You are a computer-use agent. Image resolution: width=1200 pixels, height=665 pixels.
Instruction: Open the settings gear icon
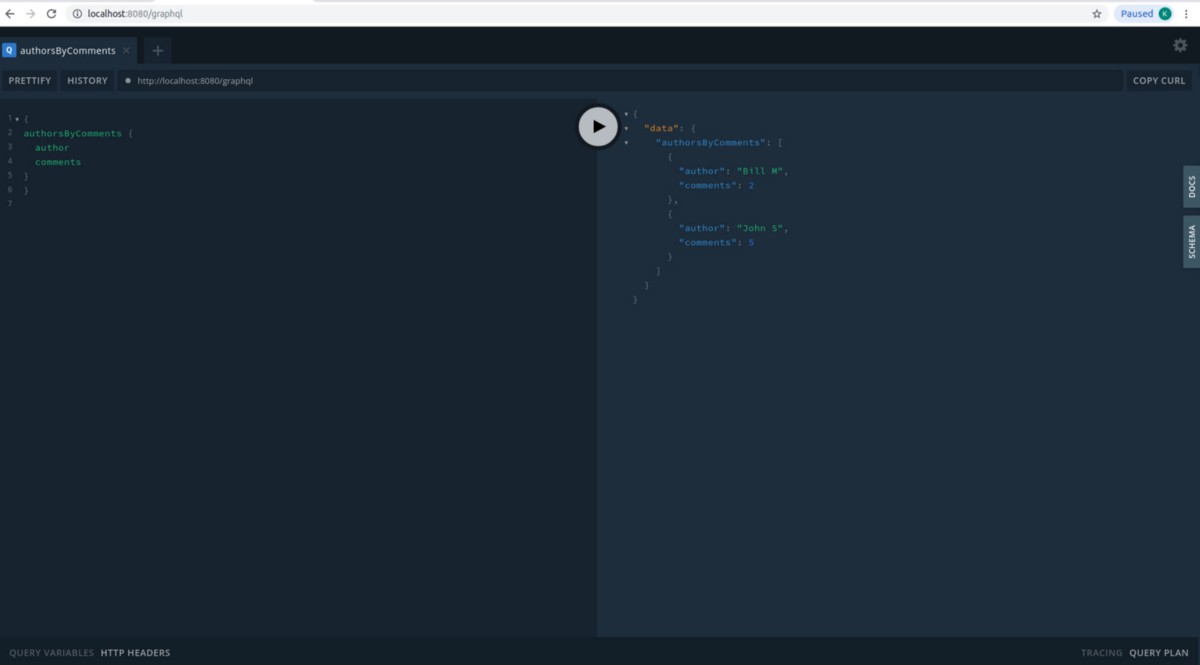click(x=1180, y=45)
